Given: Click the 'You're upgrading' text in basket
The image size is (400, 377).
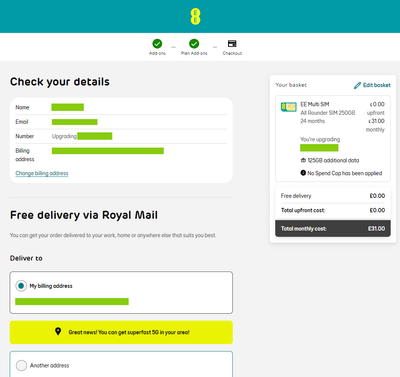Looking at the screenshot, I should point(320,139).
